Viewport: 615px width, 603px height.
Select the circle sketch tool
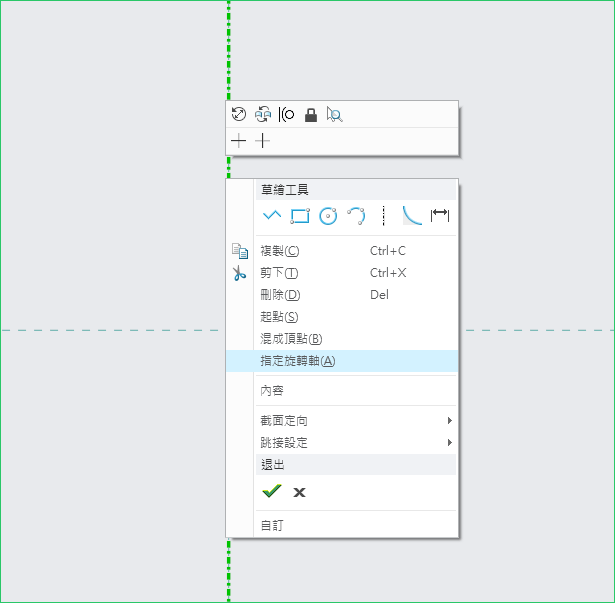(x=328, y=215)
